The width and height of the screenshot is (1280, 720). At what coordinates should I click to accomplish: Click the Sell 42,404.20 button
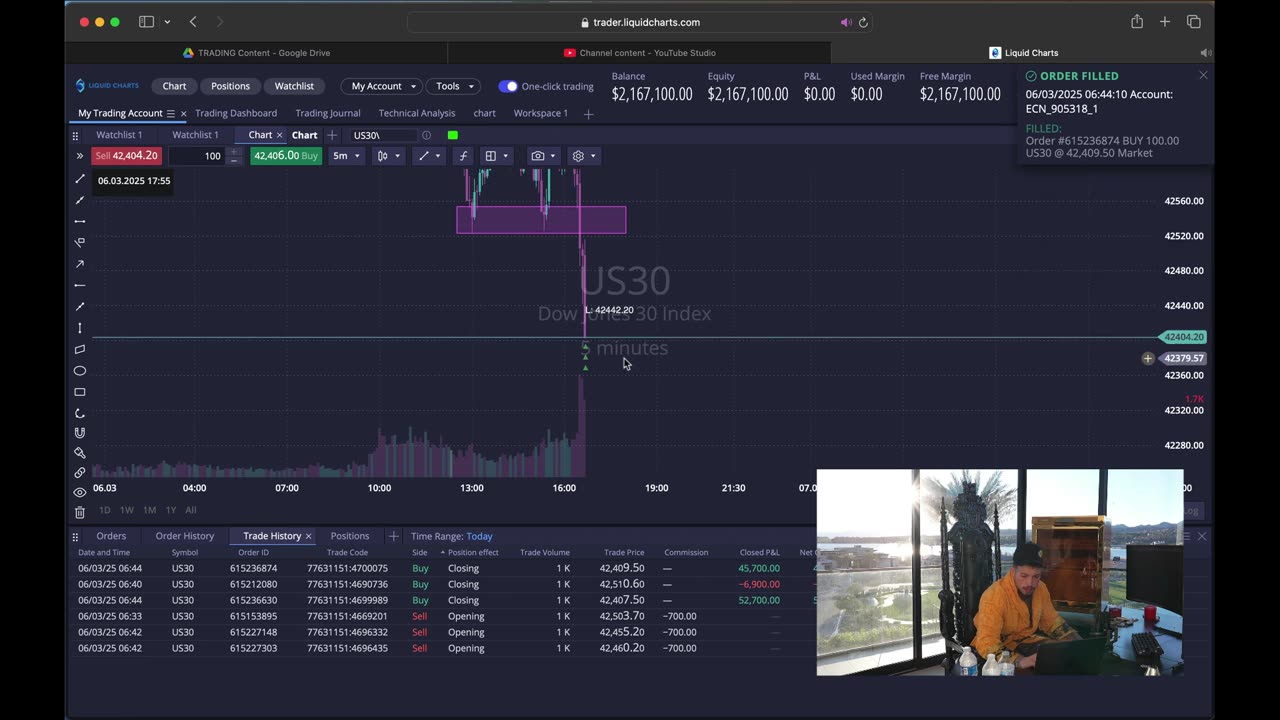125,156
